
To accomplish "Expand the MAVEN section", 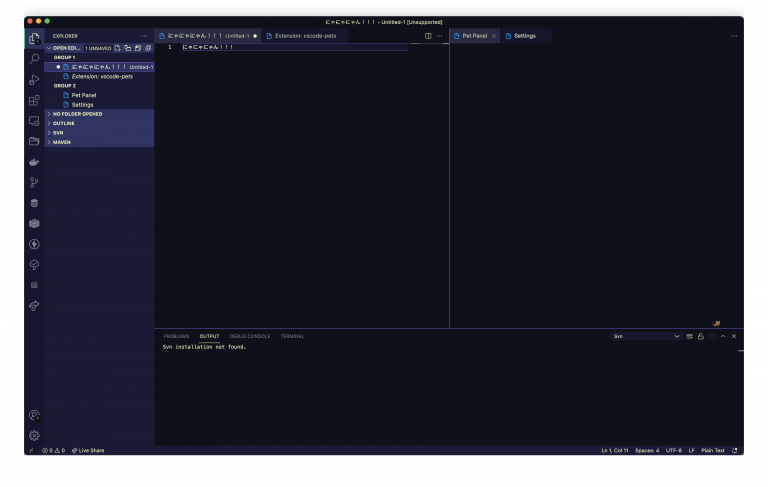I will click(x=61, y=142).
